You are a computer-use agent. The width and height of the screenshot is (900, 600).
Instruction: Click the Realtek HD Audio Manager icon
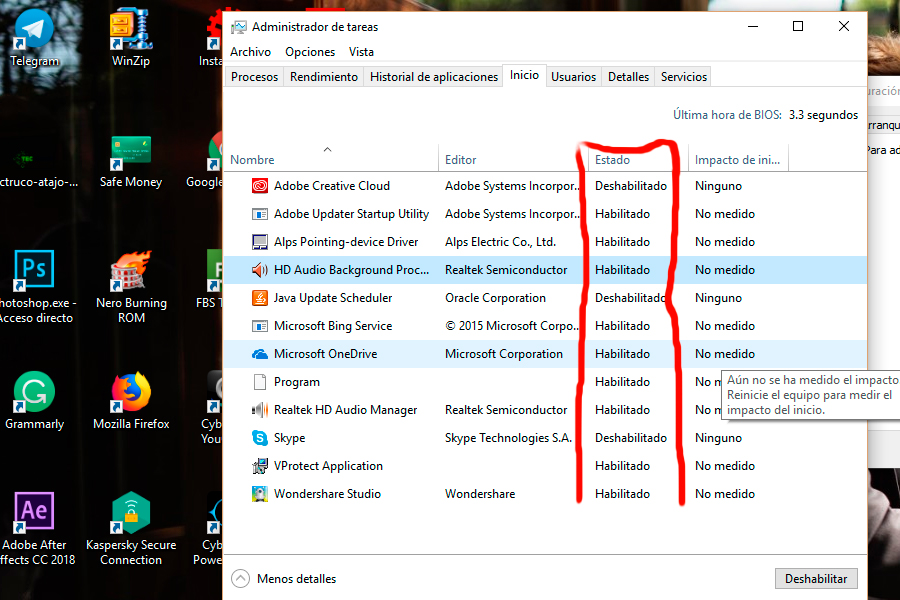coord(260,409)
